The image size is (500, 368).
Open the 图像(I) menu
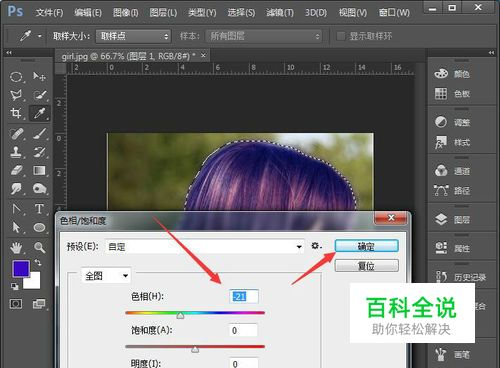[x=125, y=13]
